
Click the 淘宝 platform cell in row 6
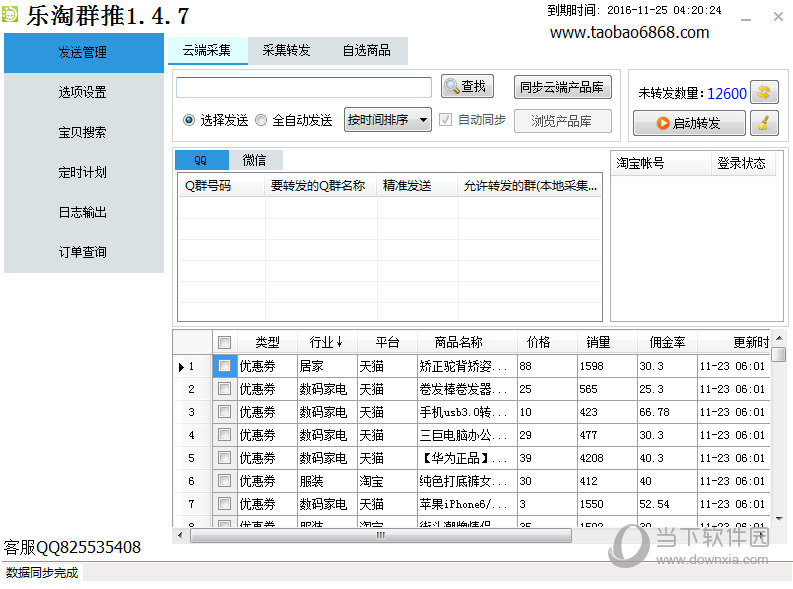pyautogui.click(x=387, y=481)
